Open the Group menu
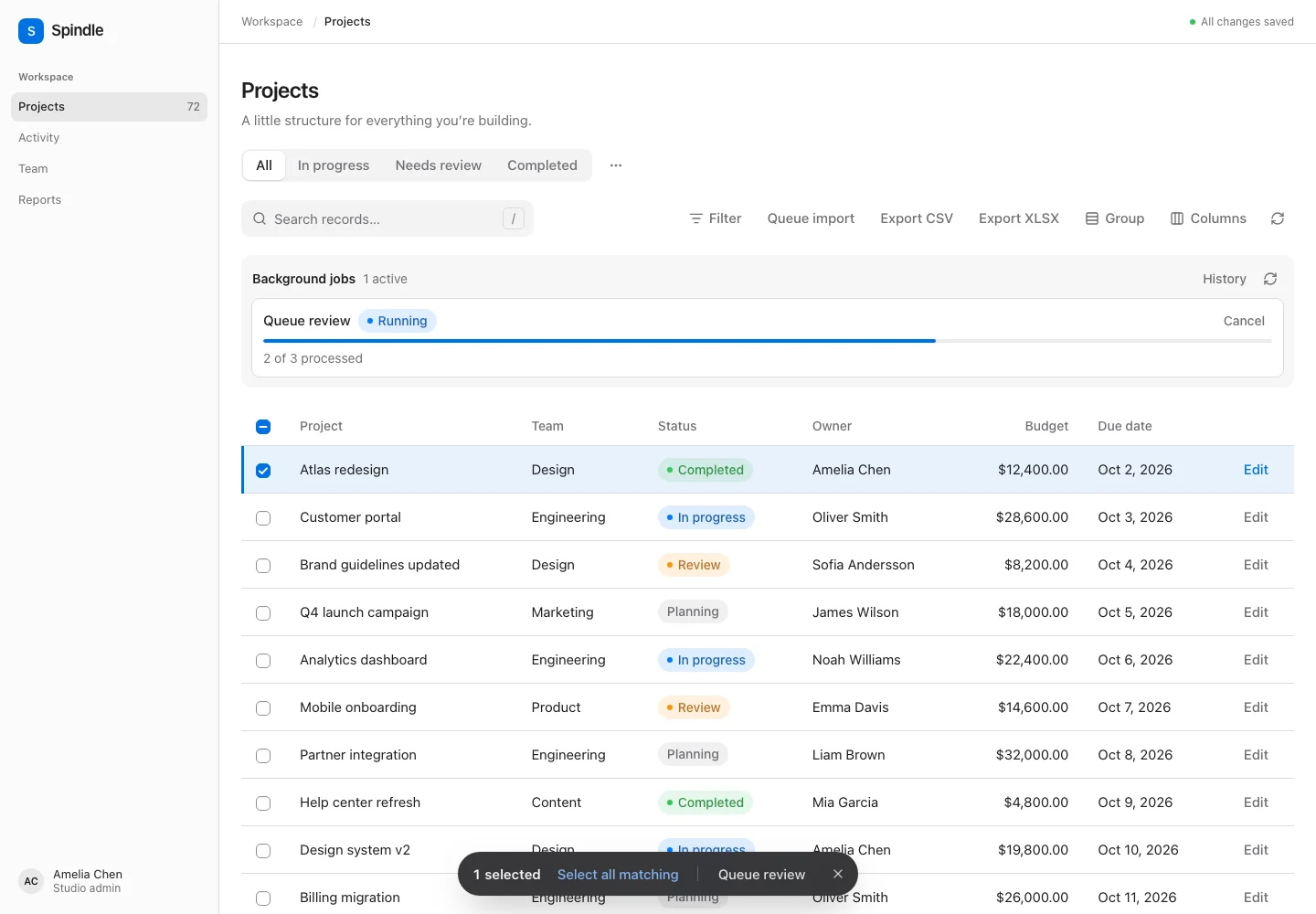 coord(1115,218)
